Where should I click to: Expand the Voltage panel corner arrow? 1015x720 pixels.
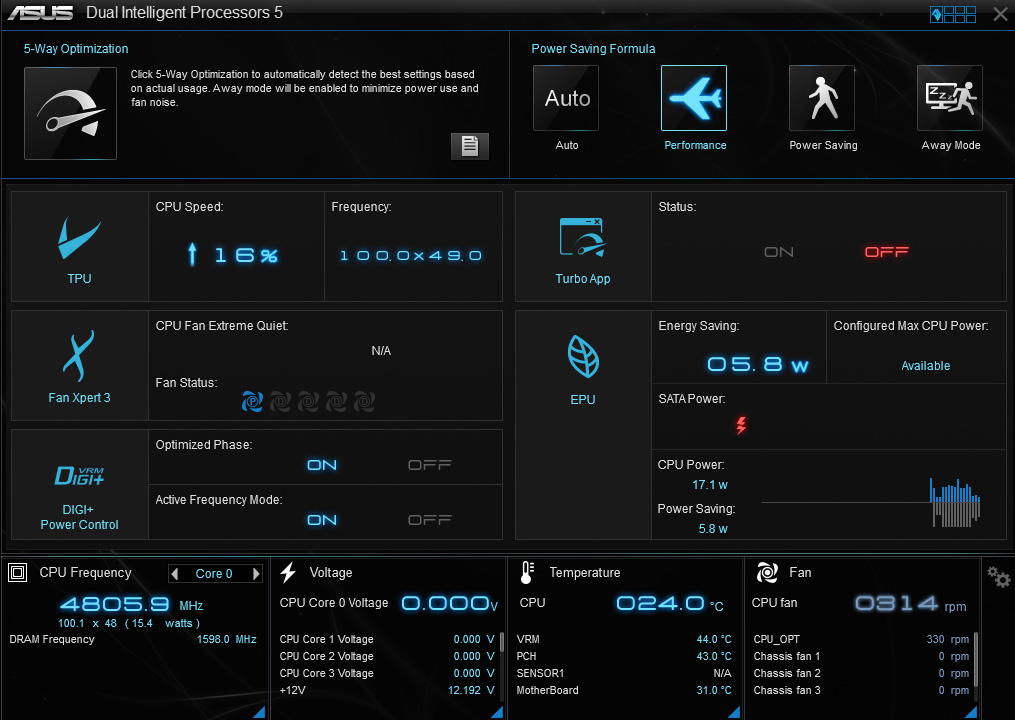(496, 711)
